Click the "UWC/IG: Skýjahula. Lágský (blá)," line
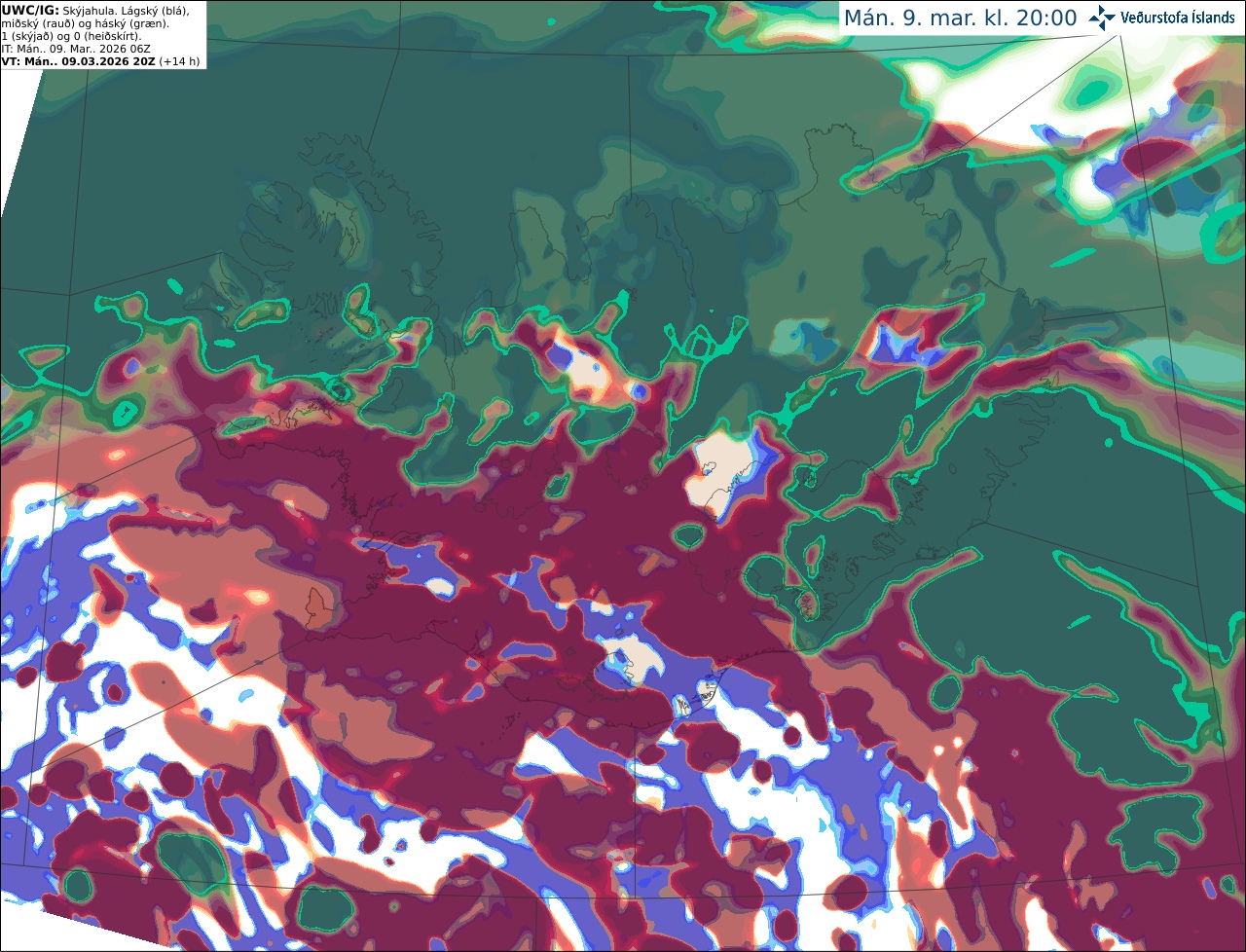Image resolution: width=1246 pixels, height=952 pixels. click(95, 11)
